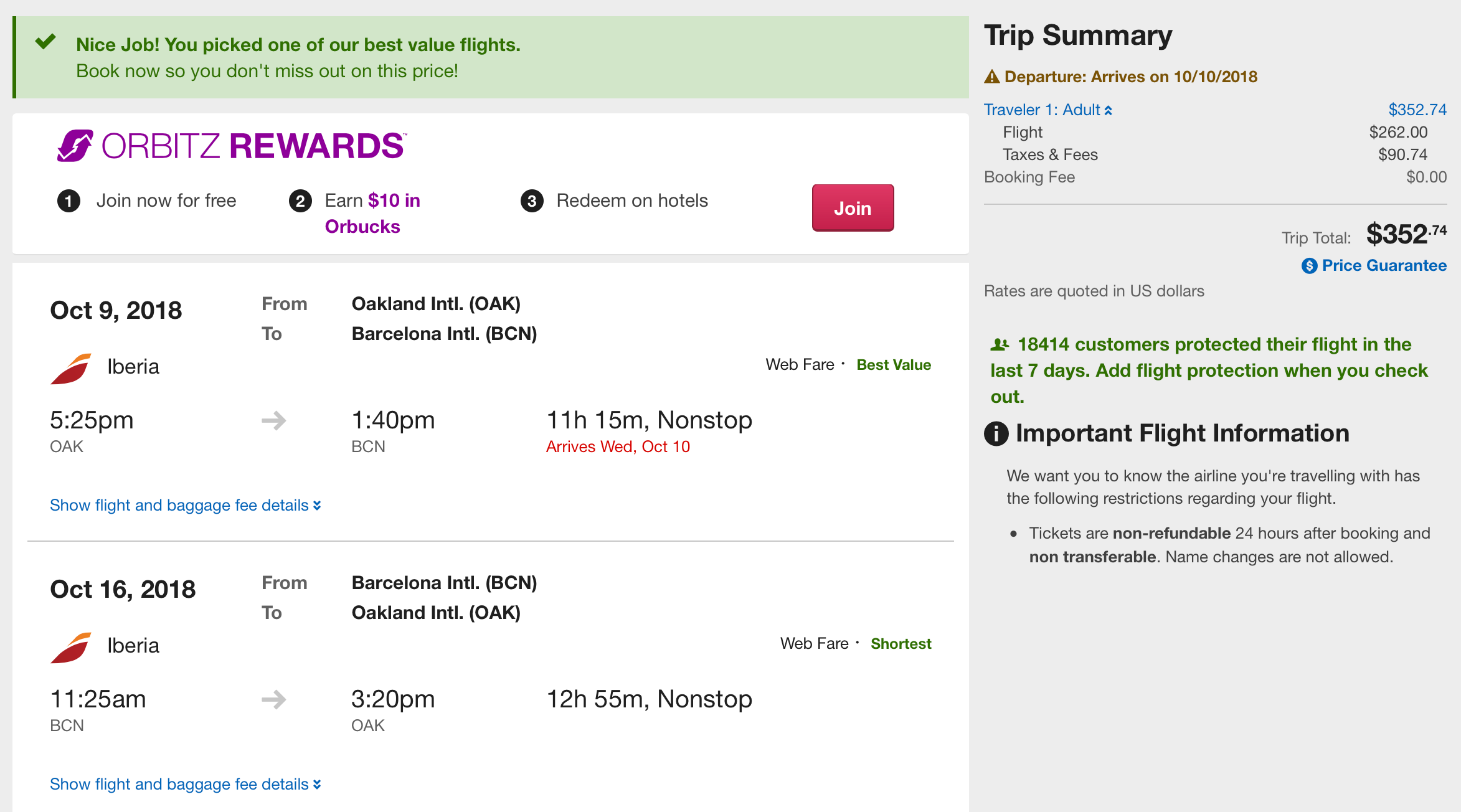Image resolution: width=1461 pixels, height=812 pixels.
Task: Click the return flight arrow icon
Action: (x=274, y=700)
